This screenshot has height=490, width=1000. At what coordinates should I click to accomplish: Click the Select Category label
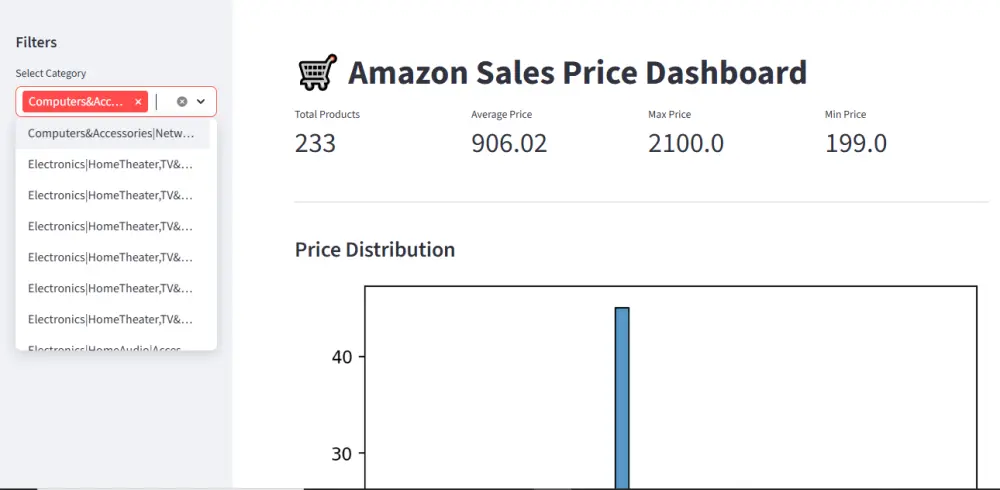pos(51,73)
